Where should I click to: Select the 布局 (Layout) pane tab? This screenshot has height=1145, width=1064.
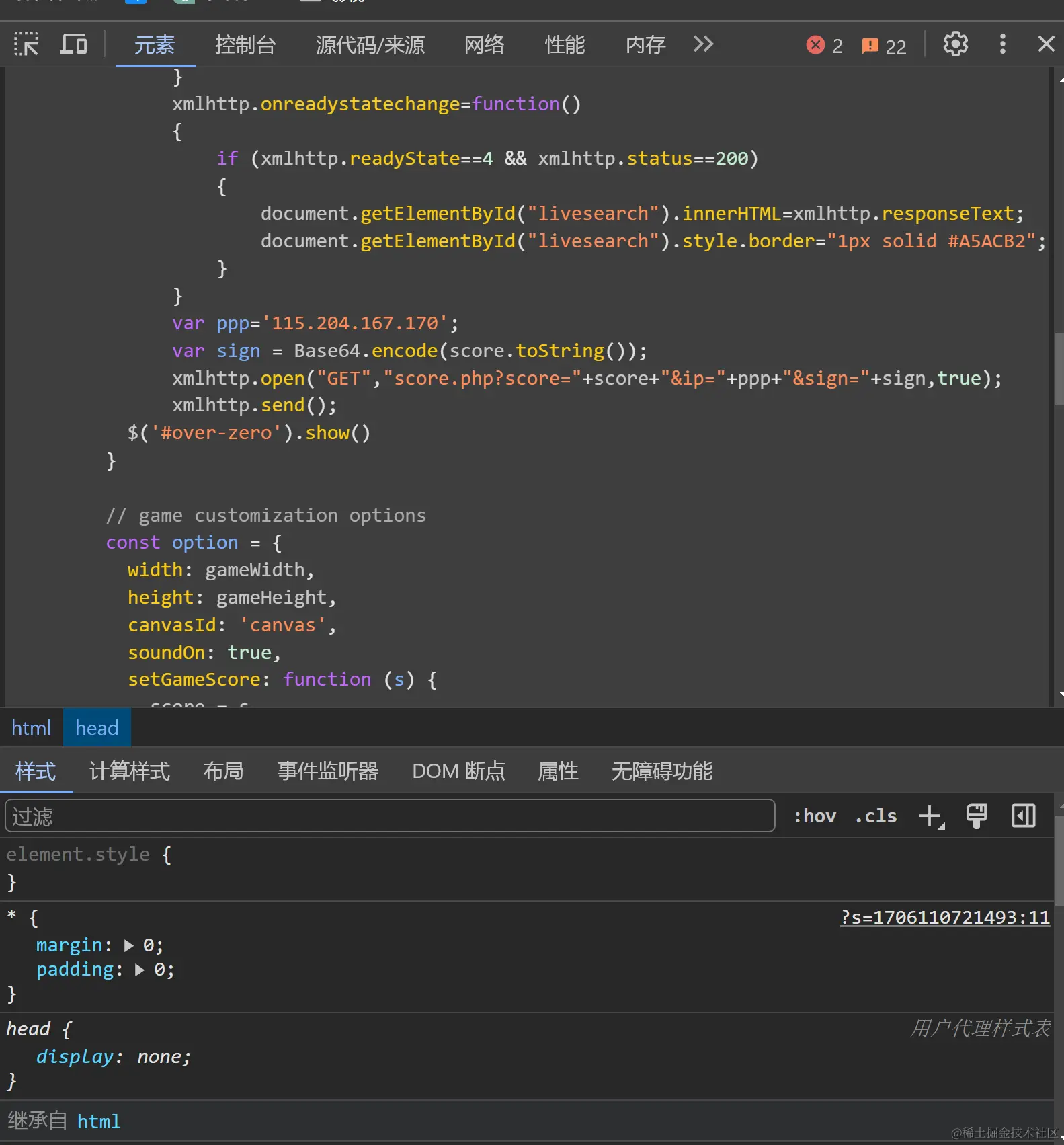coord(223,771)
